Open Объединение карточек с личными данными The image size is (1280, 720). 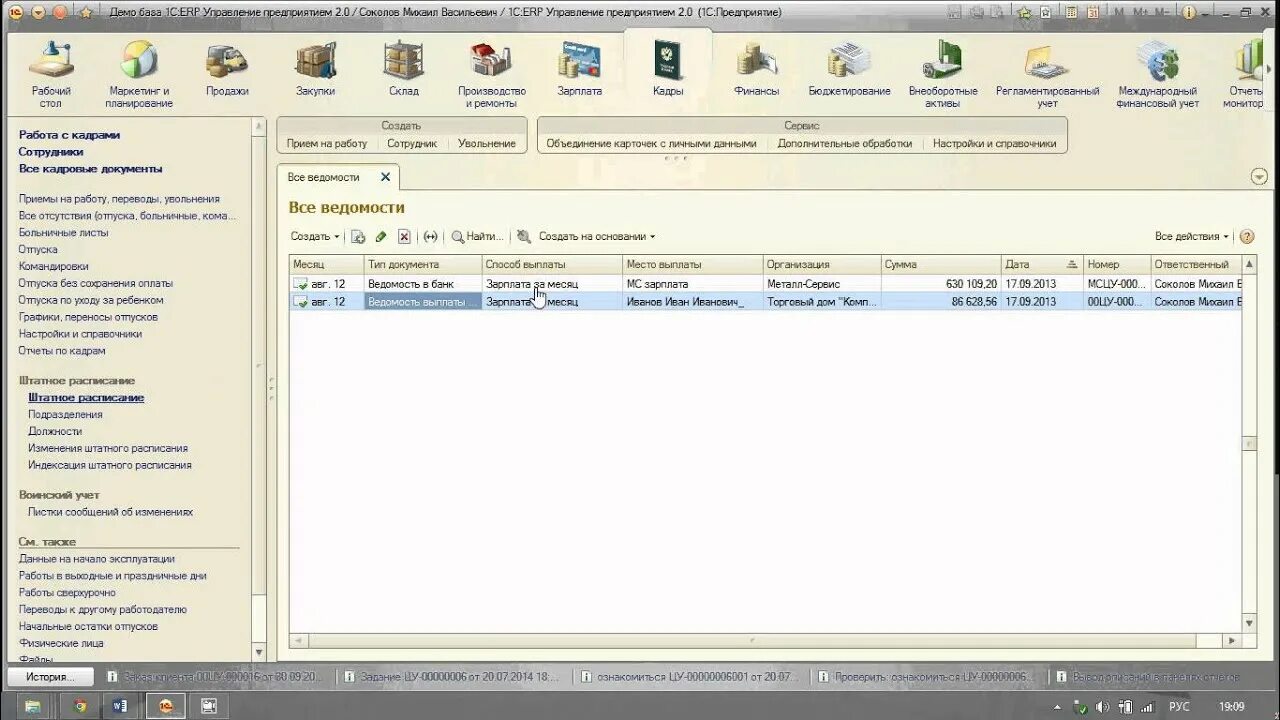pyautogui.click(x=651, y=143)
